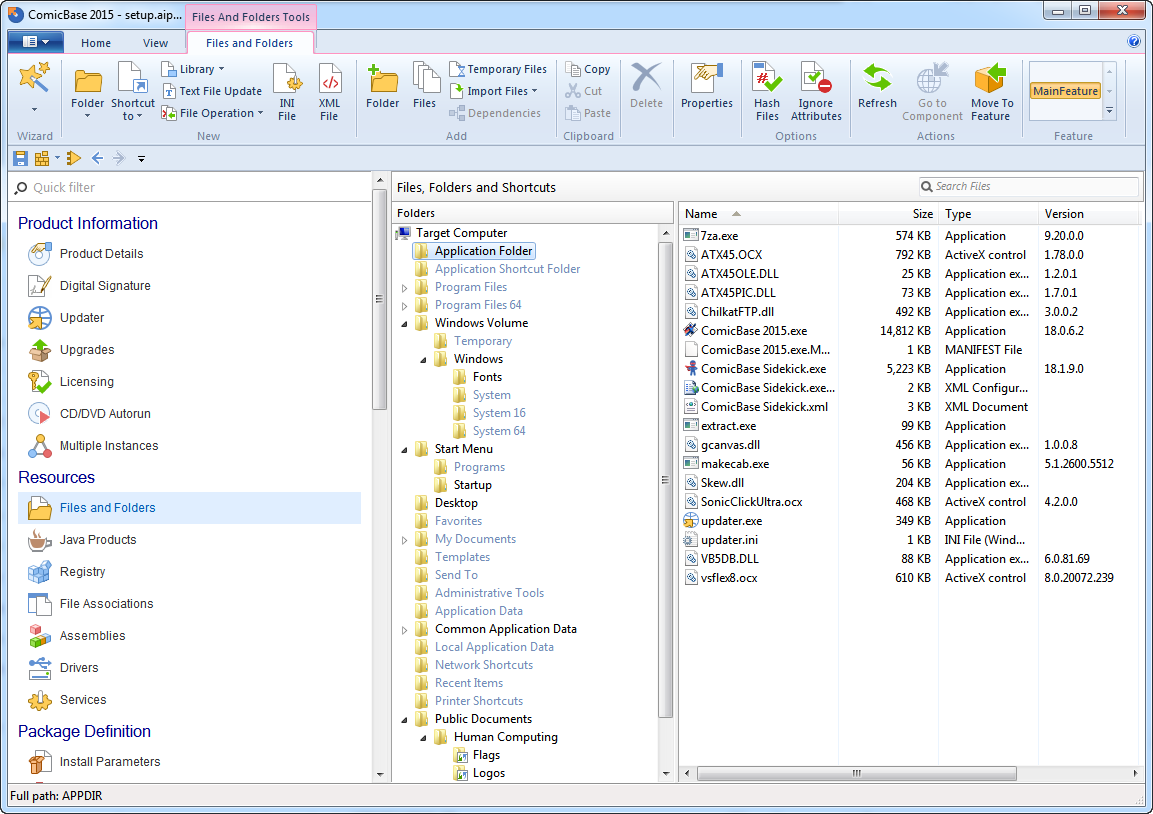The width and height of the screenshot is (1153, 814).
Task: Open the Java Products page
Action: pyautogui.click(x=82, y=540)
